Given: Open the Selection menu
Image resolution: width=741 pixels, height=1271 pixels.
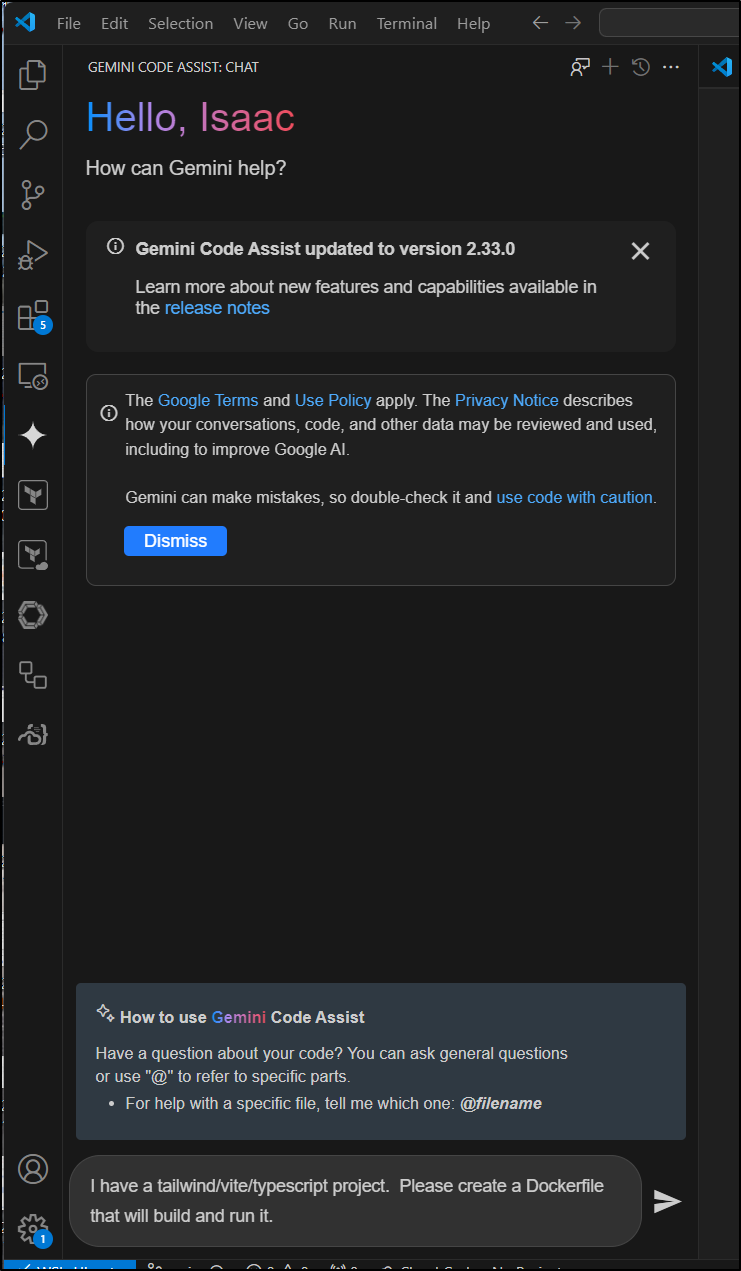Looking at the screenshot, I should click(180, 23).
